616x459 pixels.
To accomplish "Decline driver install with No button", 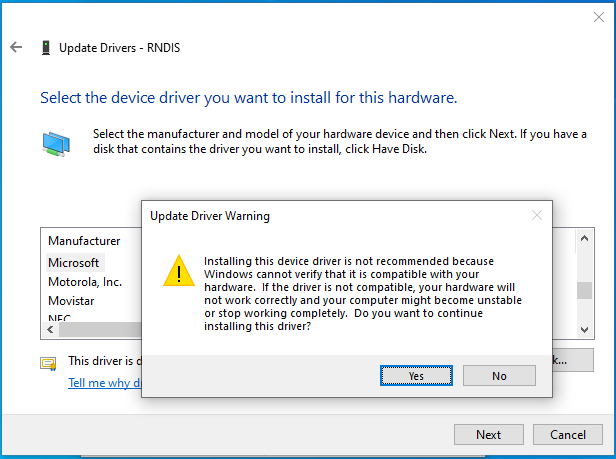I will [x=499, y=376].
